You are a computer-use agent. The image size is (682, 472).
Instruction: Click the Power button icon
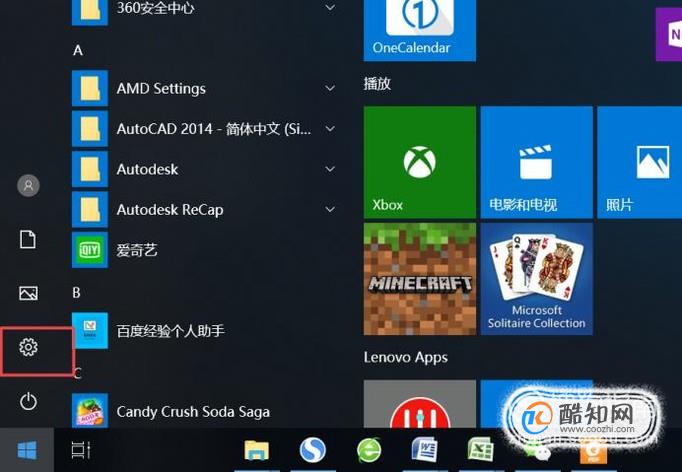pyautogui.click(x=28, y=402)
